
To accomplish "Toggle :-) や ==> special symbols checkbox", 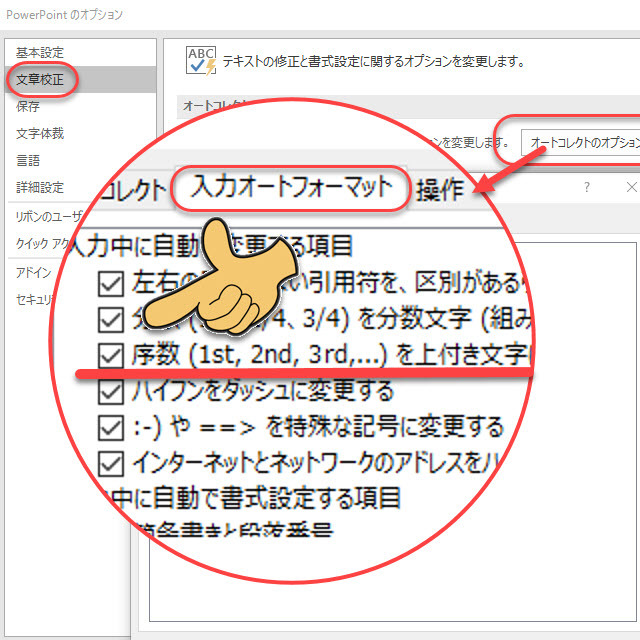I will (x=111, y=428).
